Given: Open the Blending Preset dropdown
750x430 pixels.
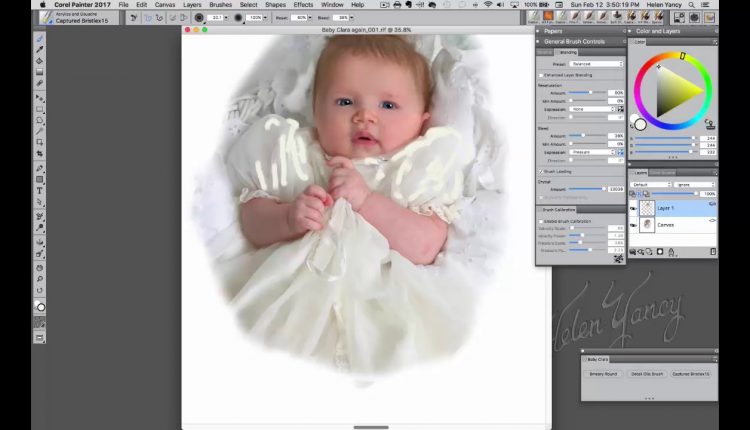Looking at the screenshot, I should click(x=598, y=64).
